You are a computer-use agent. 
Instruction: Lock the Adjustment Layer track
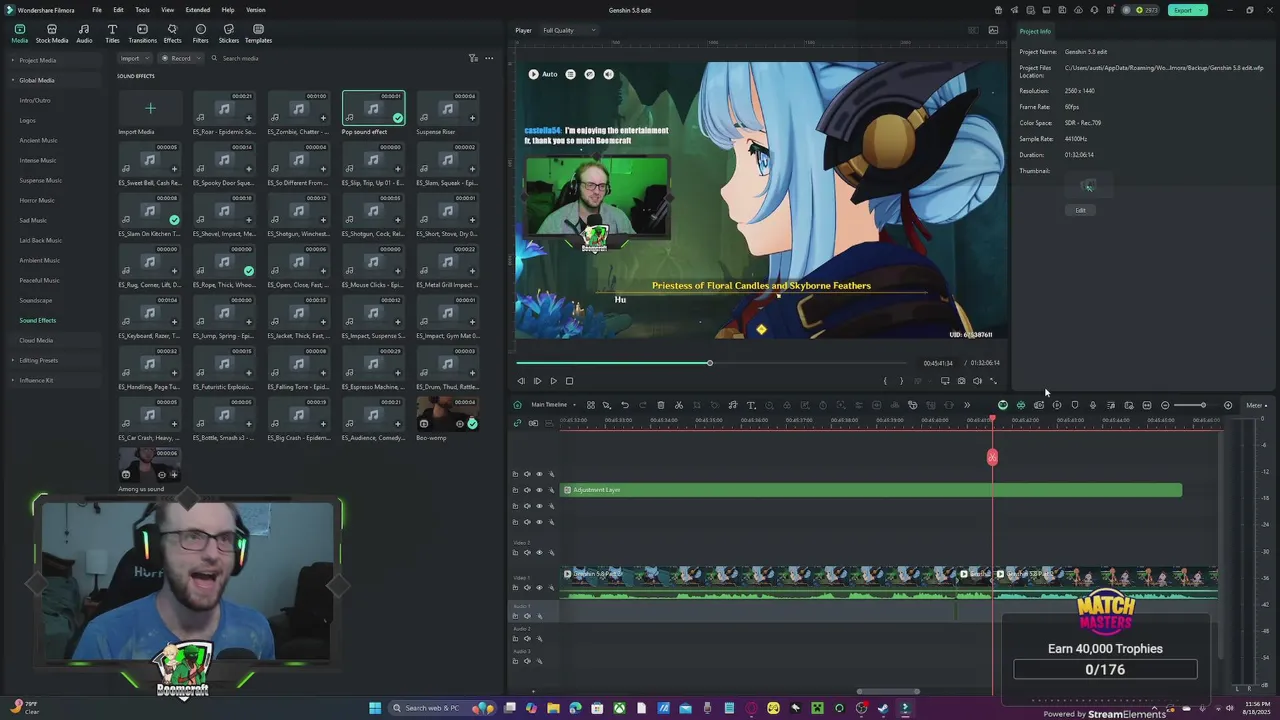tap(515, 490)
